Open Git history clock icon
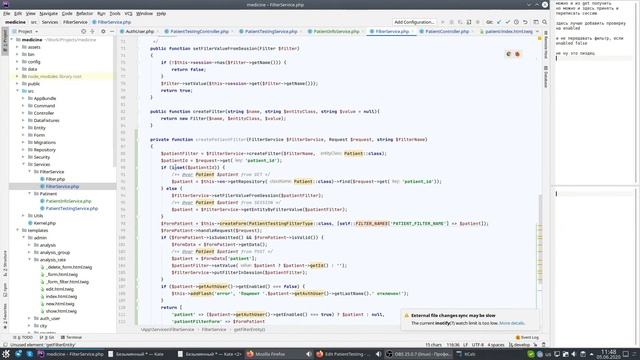 (x=516, y=22)
